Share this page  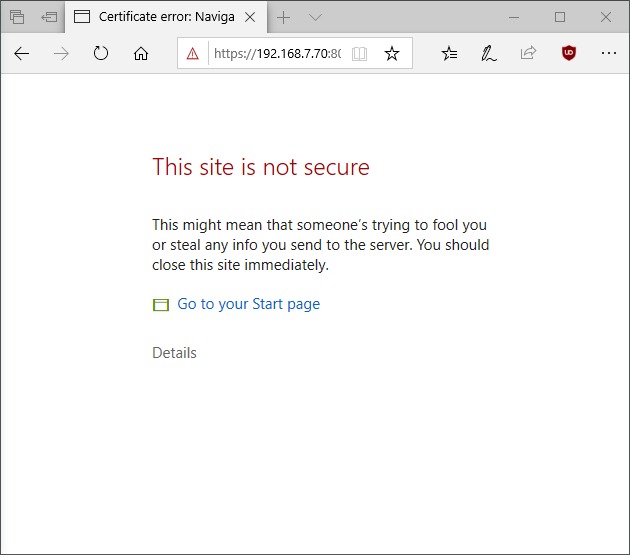tap(529, 54)
